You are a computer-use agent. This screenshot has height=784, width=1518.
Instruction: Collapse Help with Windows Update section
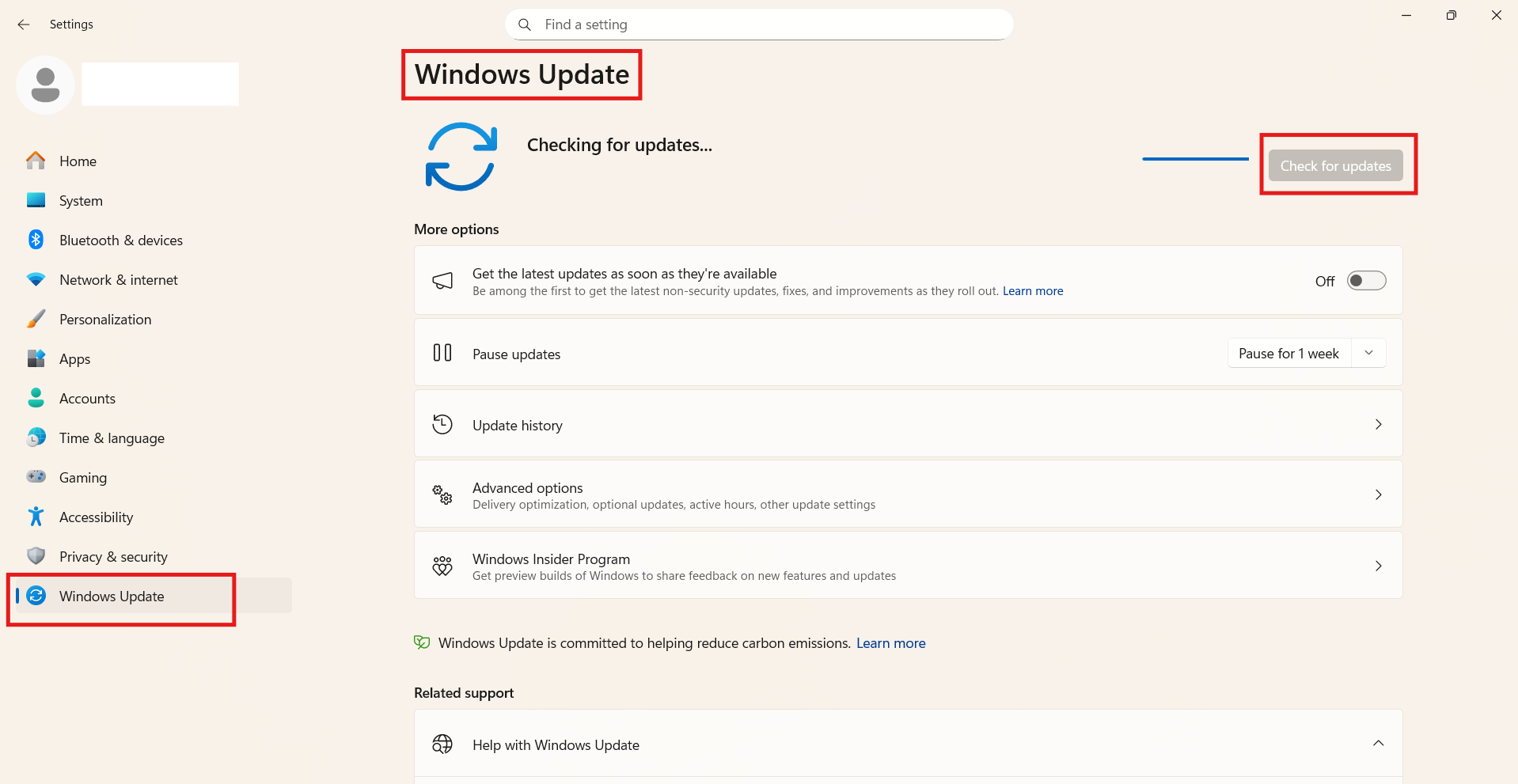coord(1379,744)
